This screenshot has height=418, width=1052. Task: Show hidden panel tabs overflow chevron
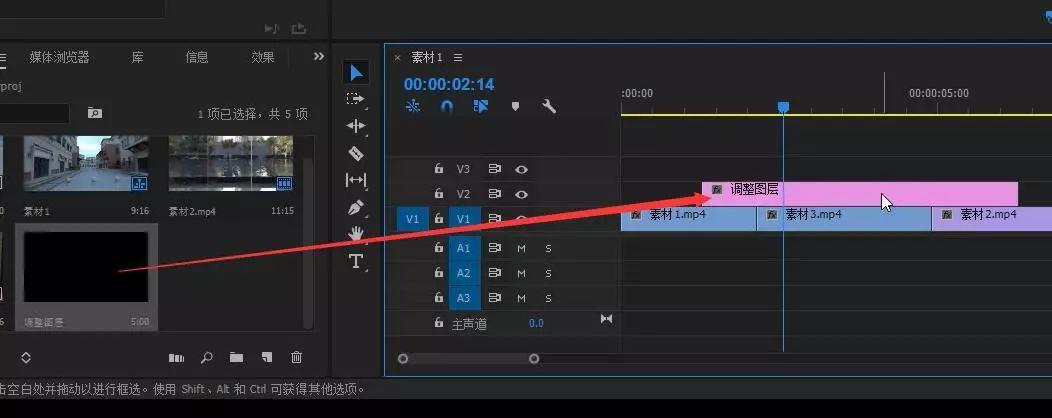point(319,57)
